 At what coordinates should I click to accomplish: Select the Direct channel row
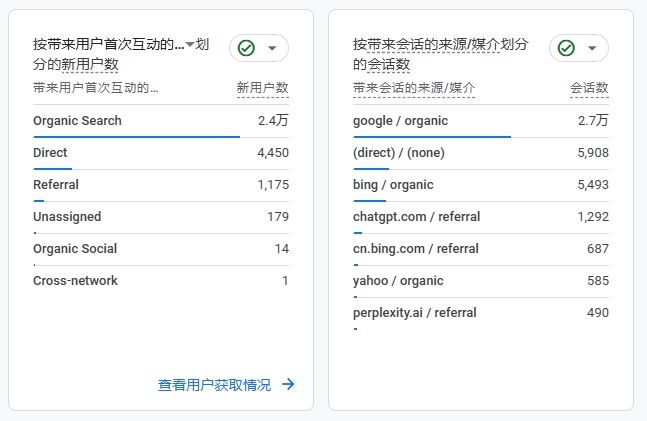coord(161,153)
